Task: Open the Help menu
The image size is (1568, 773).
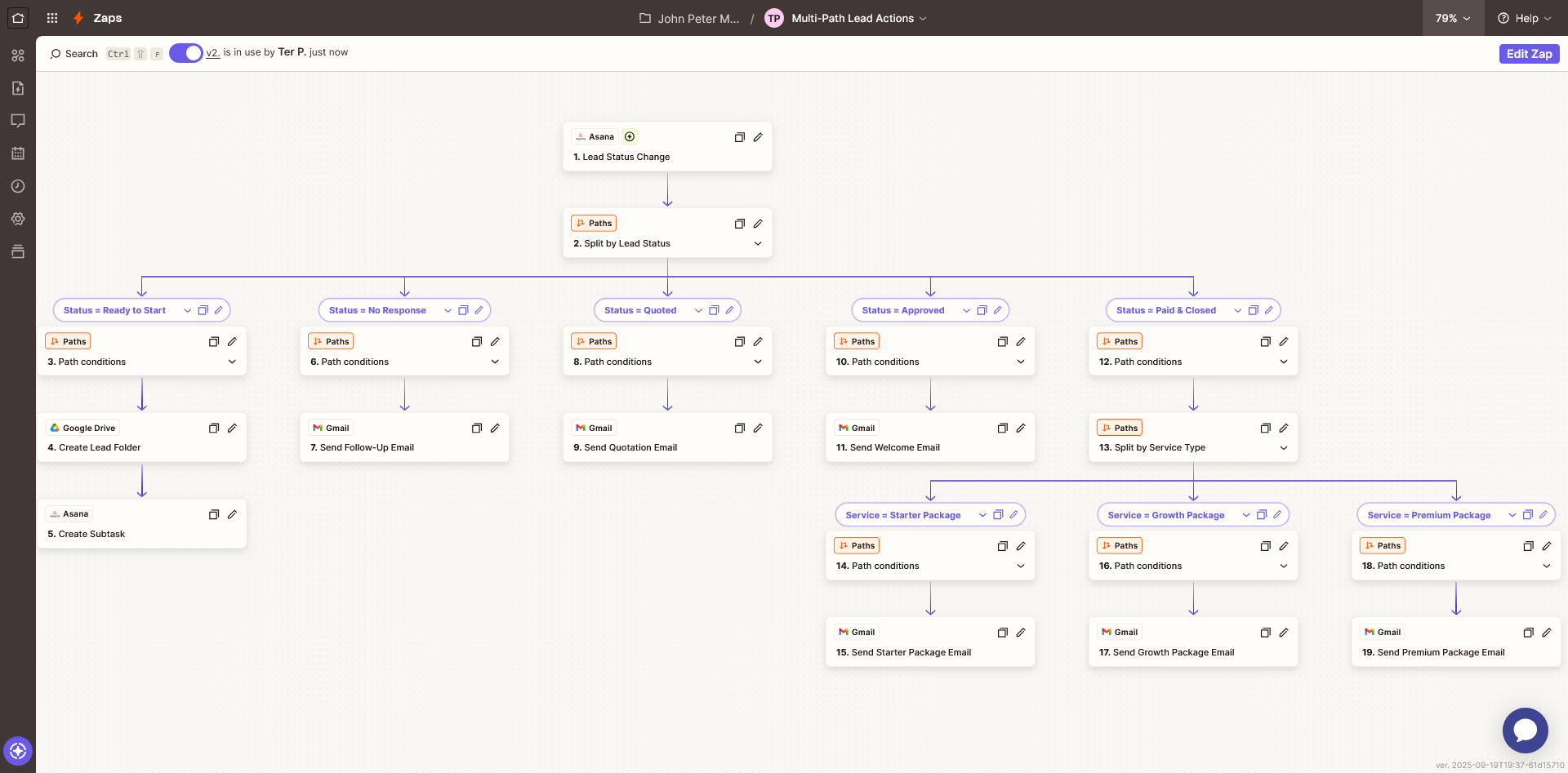Action: coord(1524,17)
